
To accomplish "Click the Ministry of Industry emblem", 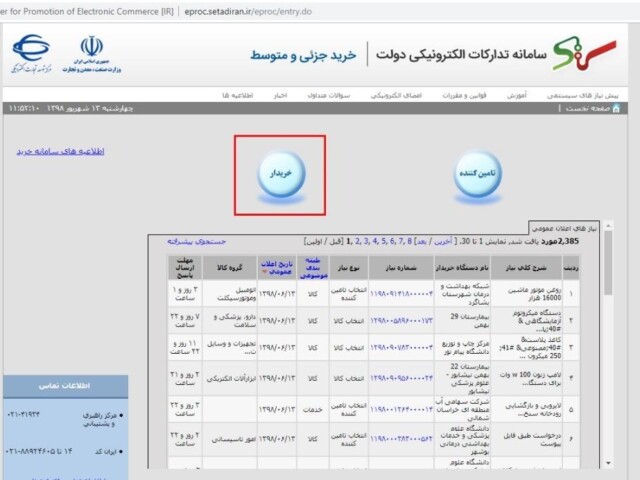I will pyautogui.click(x=92, y=53).
